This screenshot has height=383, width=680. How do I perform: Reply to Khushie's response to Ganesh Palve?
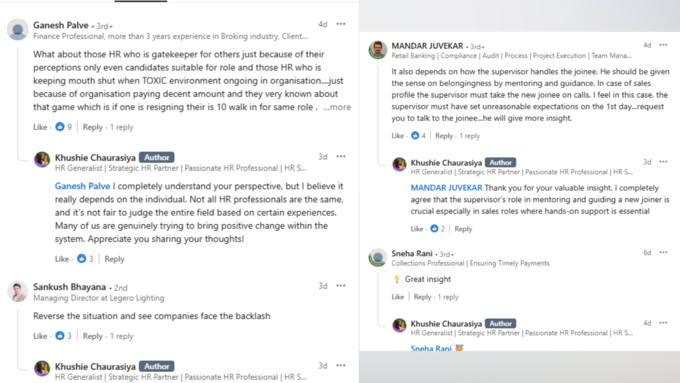[114, 259]
